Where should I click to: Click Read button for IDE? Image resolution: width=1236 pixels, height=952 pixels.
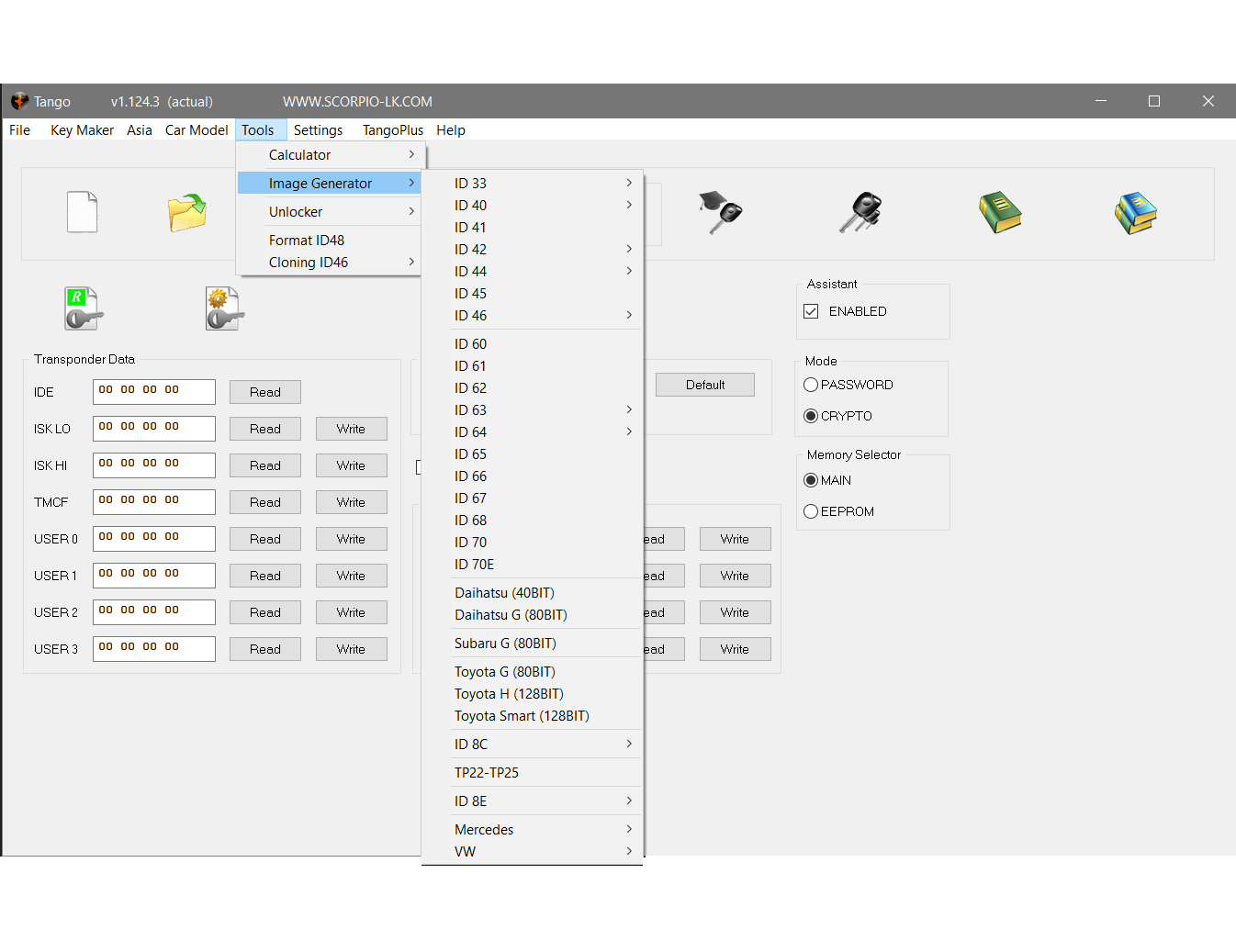pos(265,392)
